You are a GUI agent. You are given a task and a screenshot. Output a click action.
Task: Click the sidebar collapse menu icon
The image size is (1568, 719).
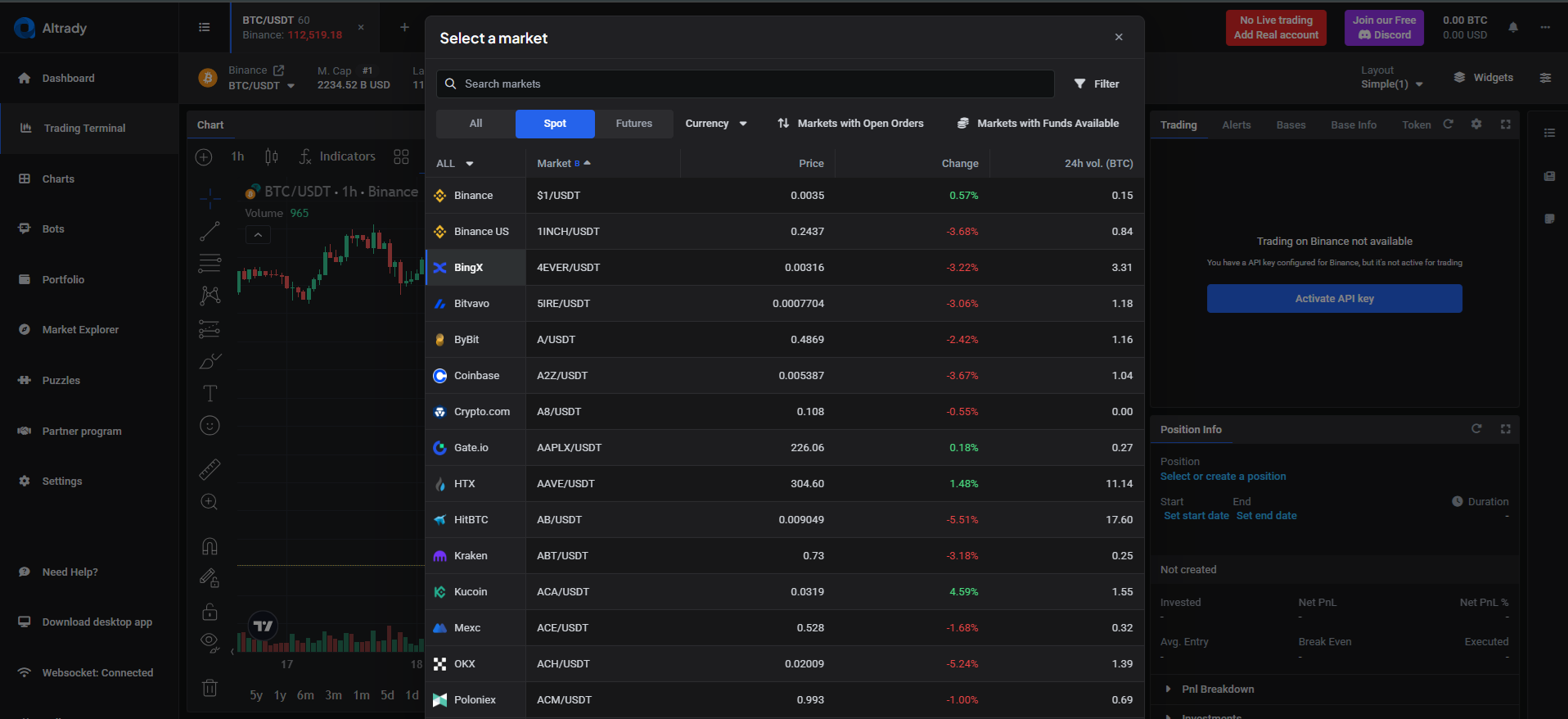[x=205, y=28]
